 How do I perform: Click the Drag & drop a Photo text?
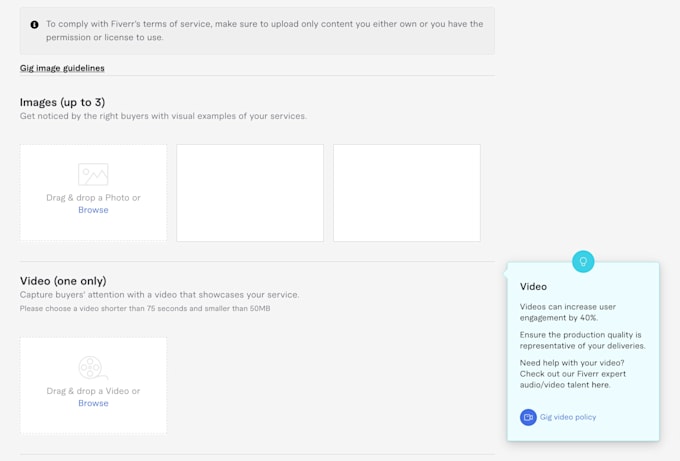[x=93, y=198]
